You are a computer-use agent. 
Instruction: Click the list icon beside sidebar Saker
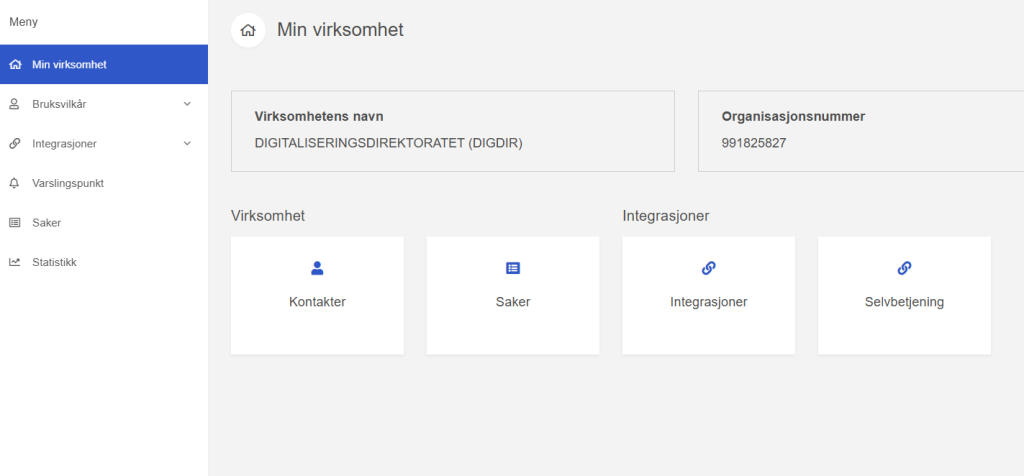tap(14, 223)
